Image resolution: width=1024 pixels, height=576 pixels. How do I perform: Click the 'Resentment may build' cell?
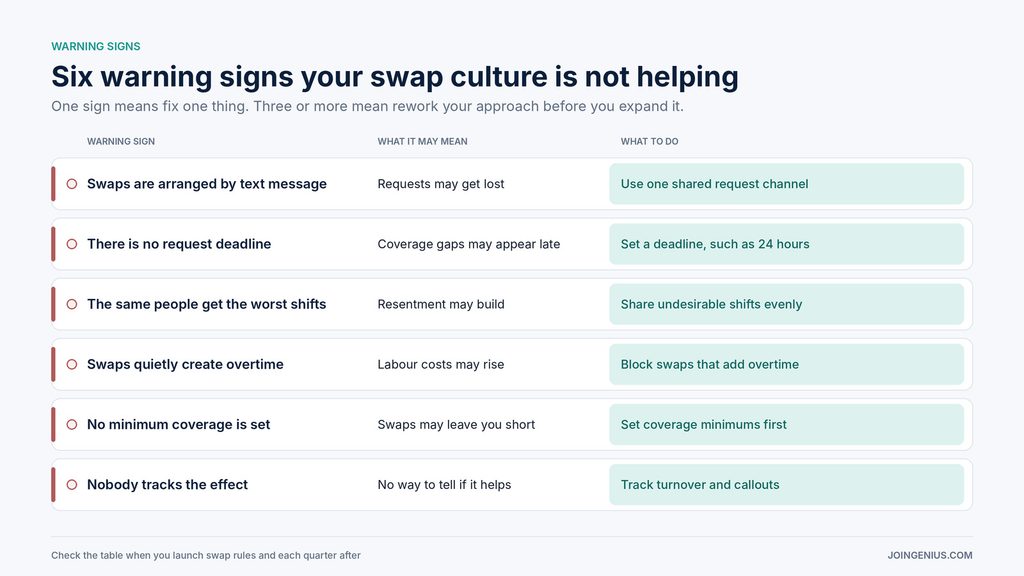pyautogui.click(x=441, y=304)
